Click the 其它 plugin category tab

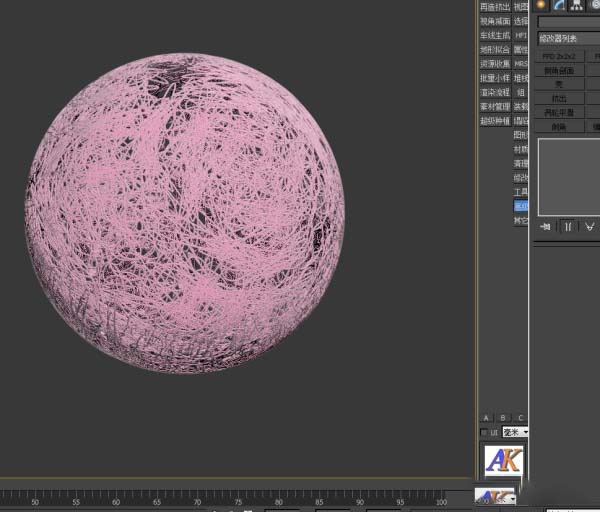pyautogui.click(x=520, y=220)
